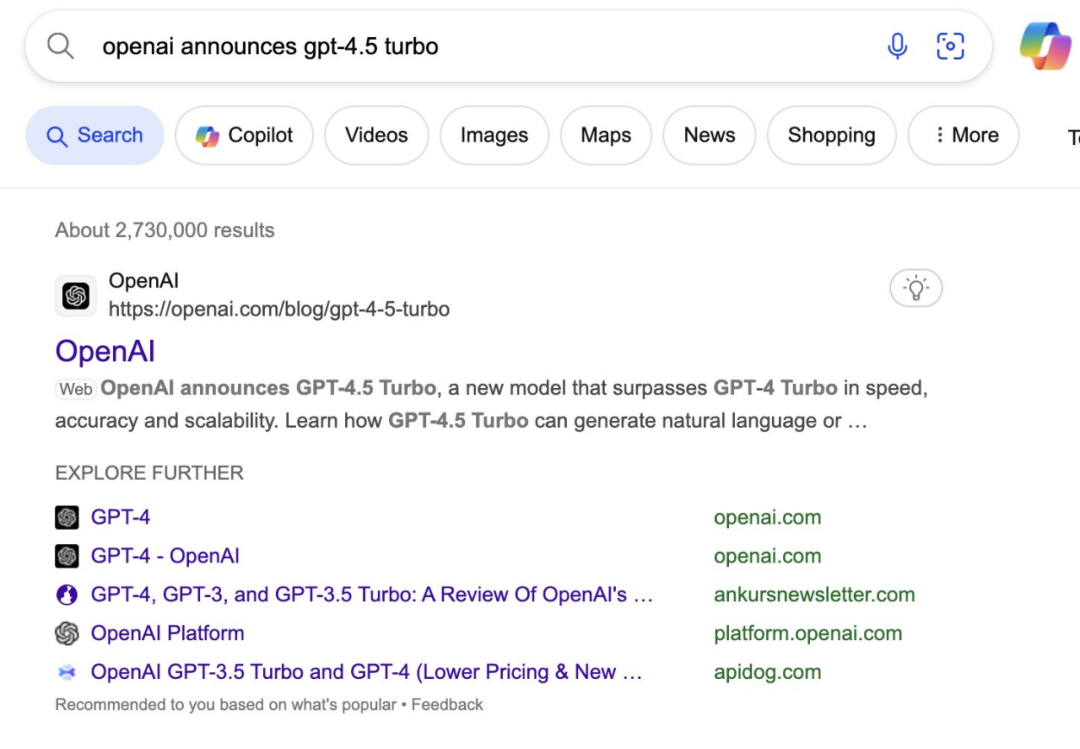Switch to the News tab
This screenshot has height=749, width=1080.
[709, 135]
